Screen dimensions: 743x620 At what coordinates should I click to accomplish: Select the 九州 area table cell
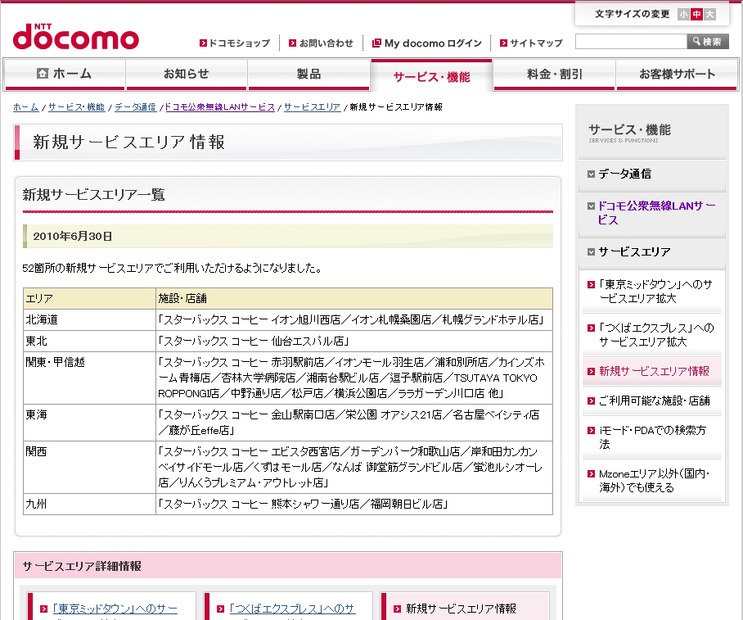click(90, 504)
